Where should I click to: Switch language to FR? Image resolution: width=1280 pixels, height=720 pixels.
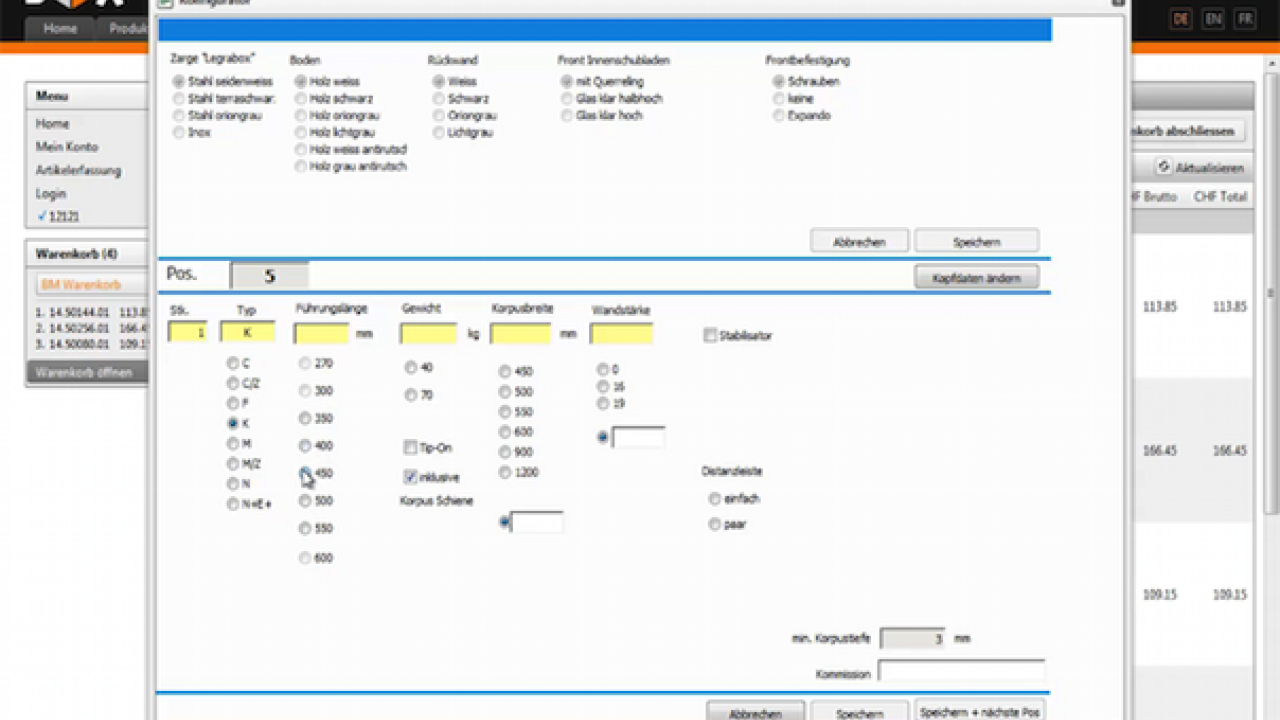[x=1245, y=19]
